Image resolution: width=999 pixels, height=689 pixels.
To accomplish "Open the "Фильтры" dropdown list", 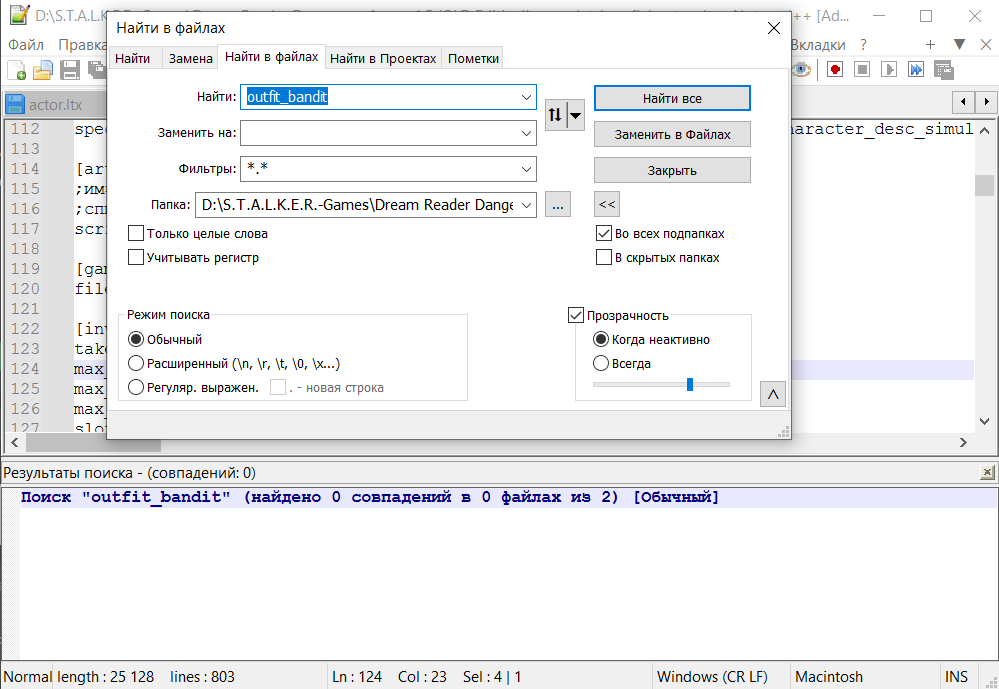I will (526, 170).
